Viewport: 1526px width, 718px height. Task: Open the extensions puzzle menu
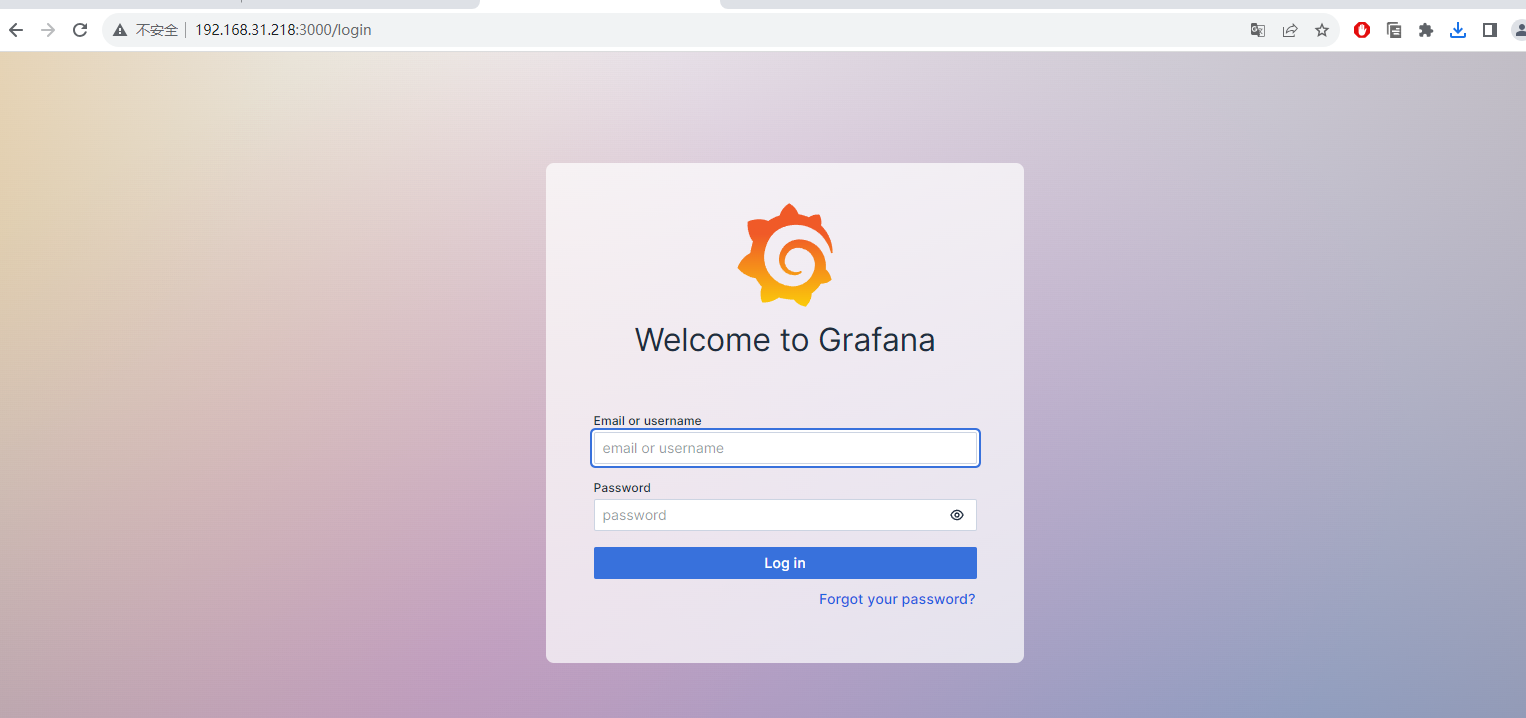[1426, 30]
